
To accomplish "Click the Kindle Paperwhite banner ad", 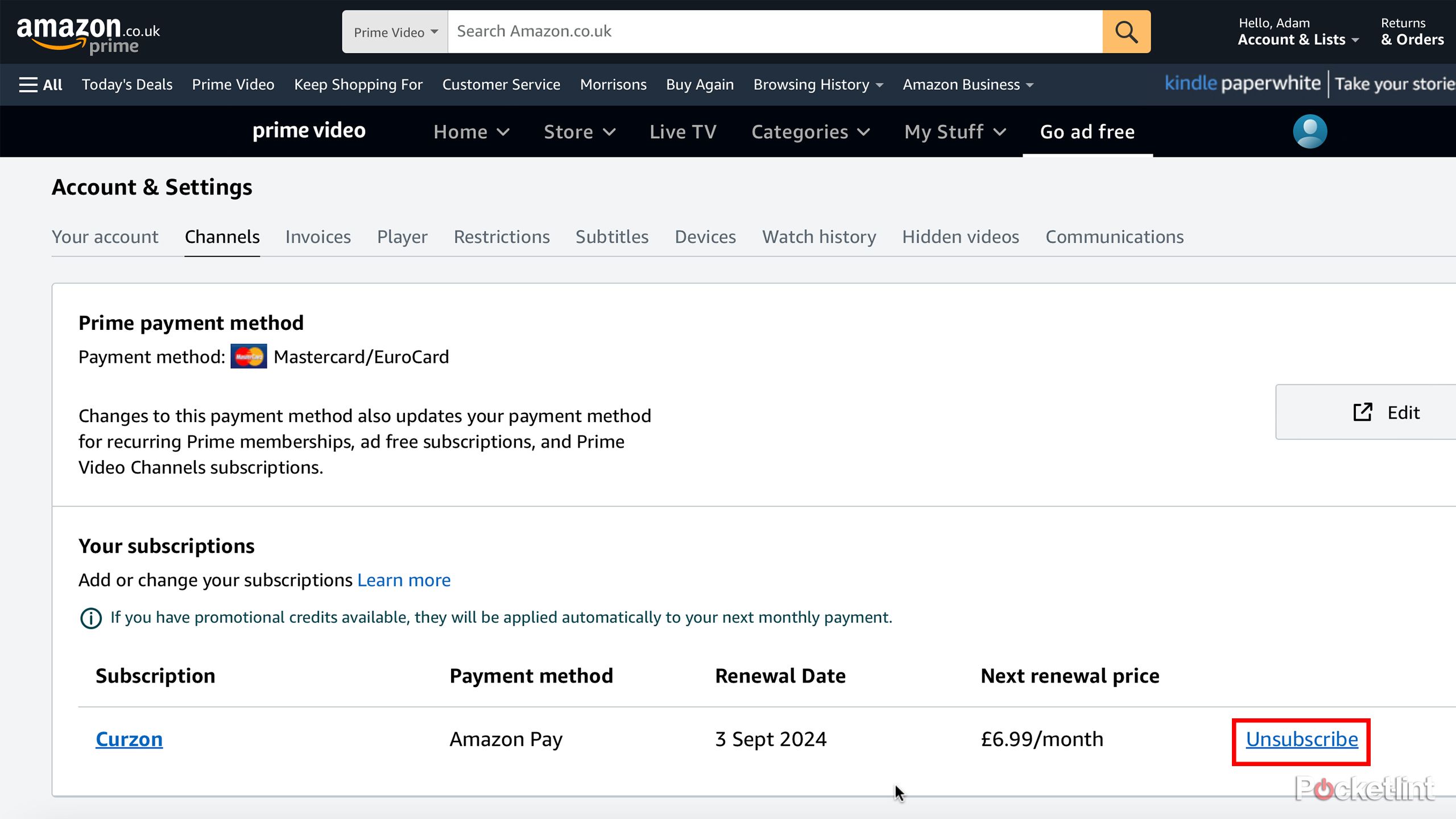I will (x=1308, y=84).
